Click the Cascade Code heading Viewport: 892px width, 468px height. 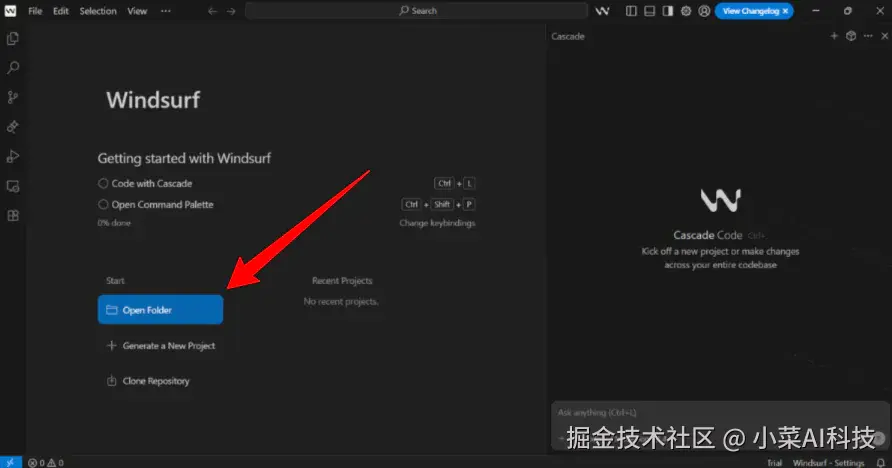(x=708, y=235)
